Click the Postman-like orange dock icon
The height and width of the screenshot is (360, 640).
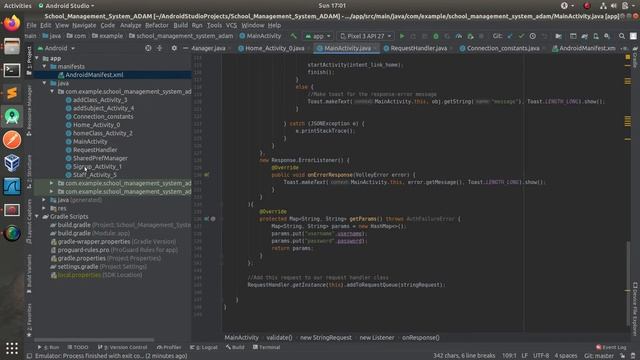pos(12,140)
